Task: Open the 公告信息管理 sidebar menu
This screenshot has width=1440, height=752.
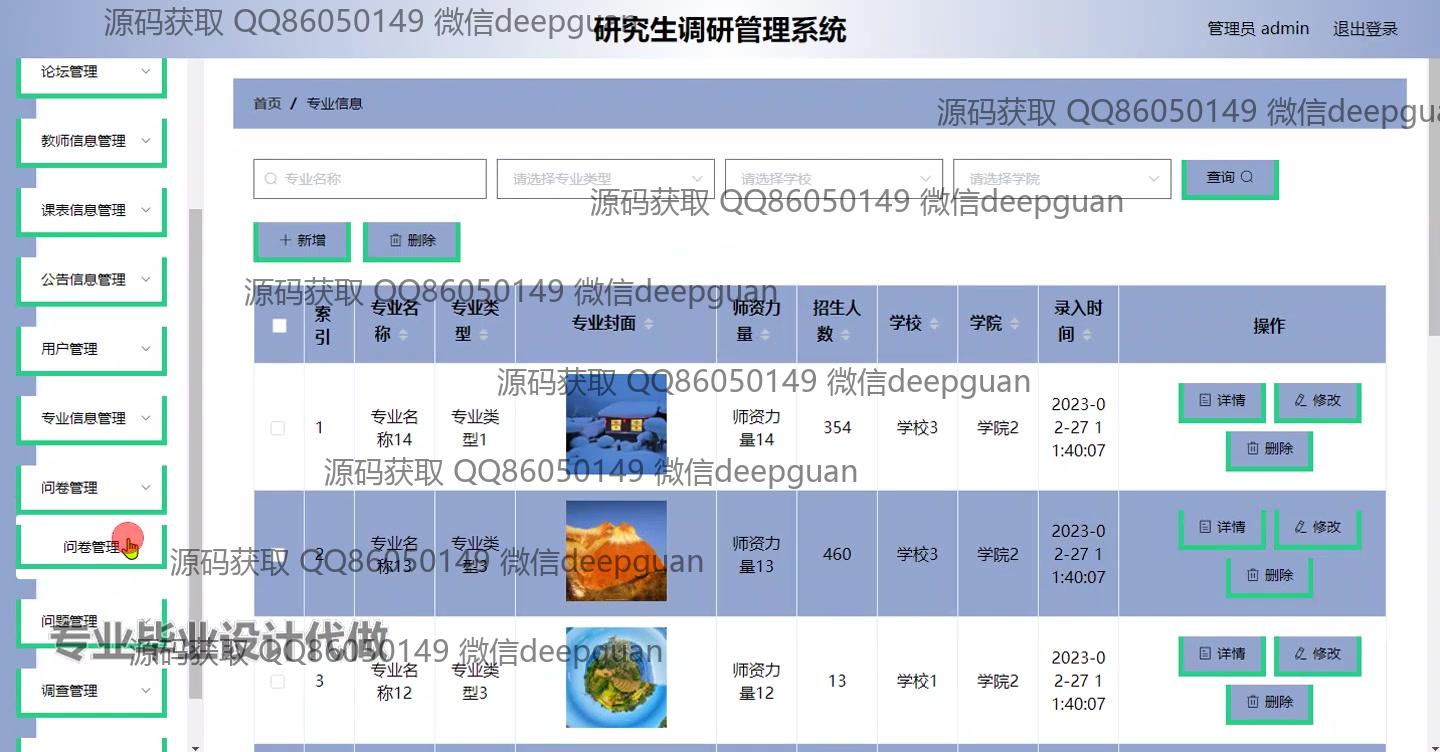Action: point(91,280)
